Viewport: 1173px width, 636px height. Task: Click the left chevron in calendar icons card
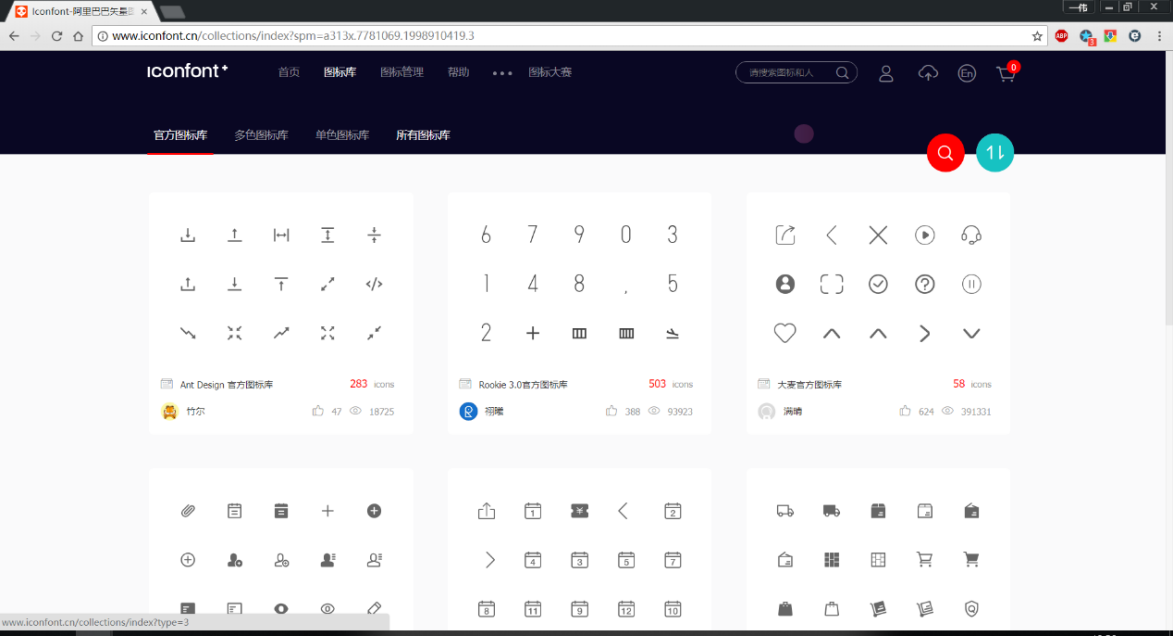[623, 511]
